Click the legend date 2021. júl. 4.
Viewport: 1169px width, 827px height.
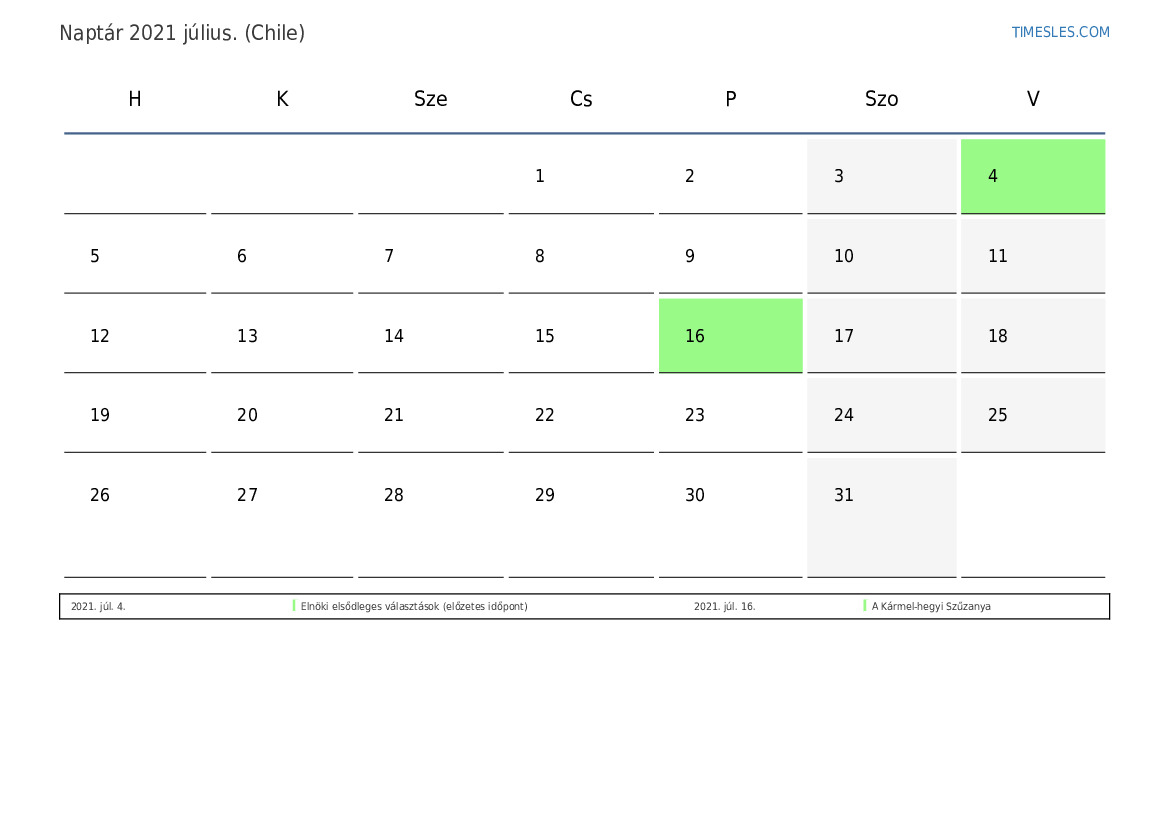tap(98, 607)
